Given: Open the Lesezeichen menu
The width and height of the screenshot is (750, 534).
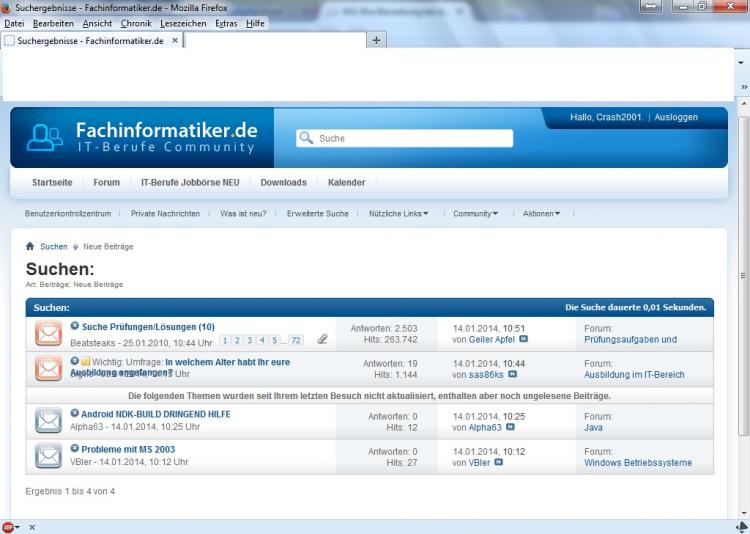Looking at the screenshot, I should click(x=183, y=23).
